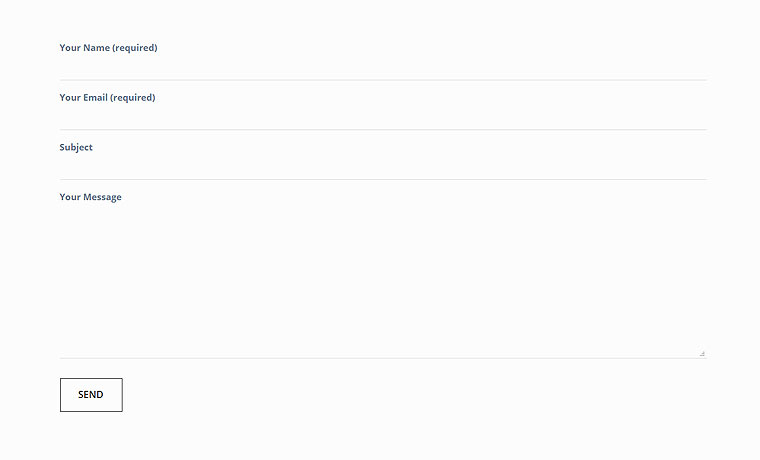
Task: Click the grip at the message box corner
Action: coord(702,353)
